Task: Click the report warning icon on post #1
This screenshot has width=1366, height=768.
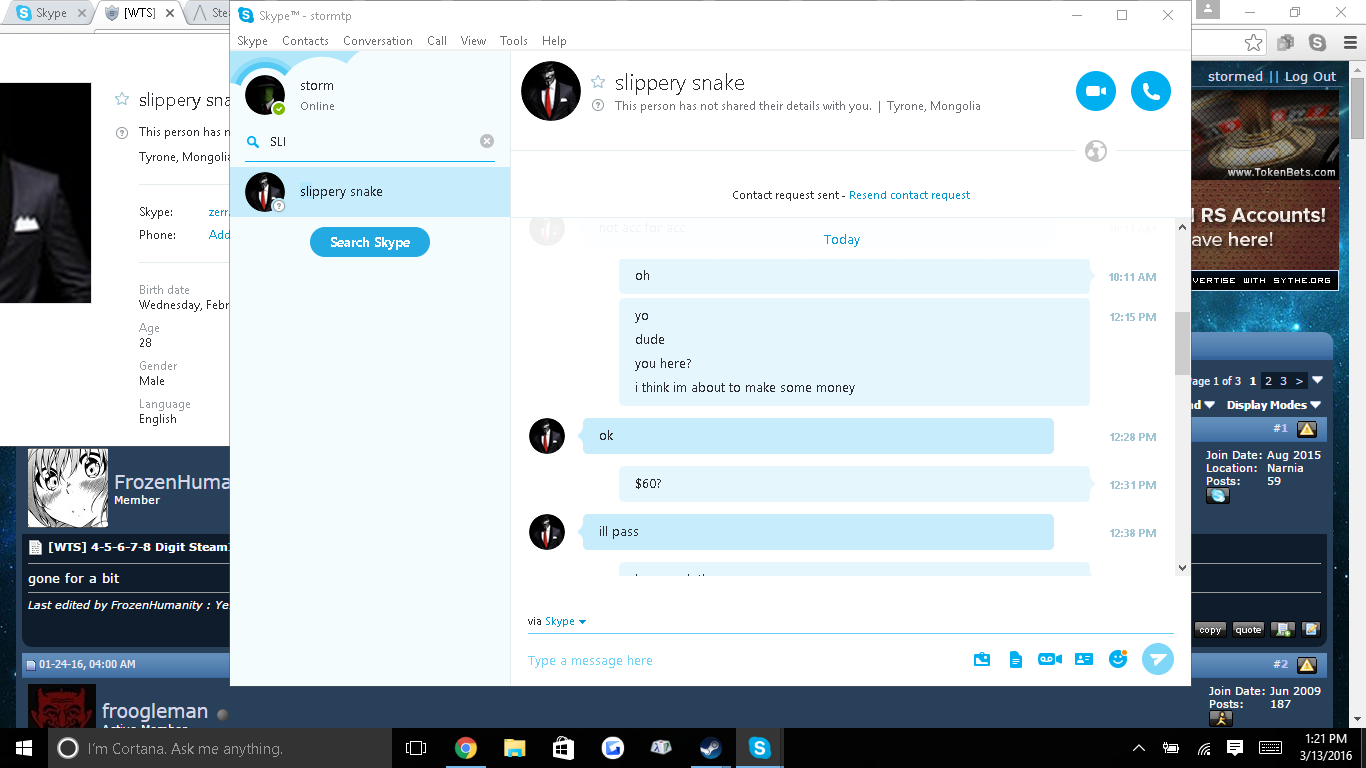Action: coord(1307,430)
